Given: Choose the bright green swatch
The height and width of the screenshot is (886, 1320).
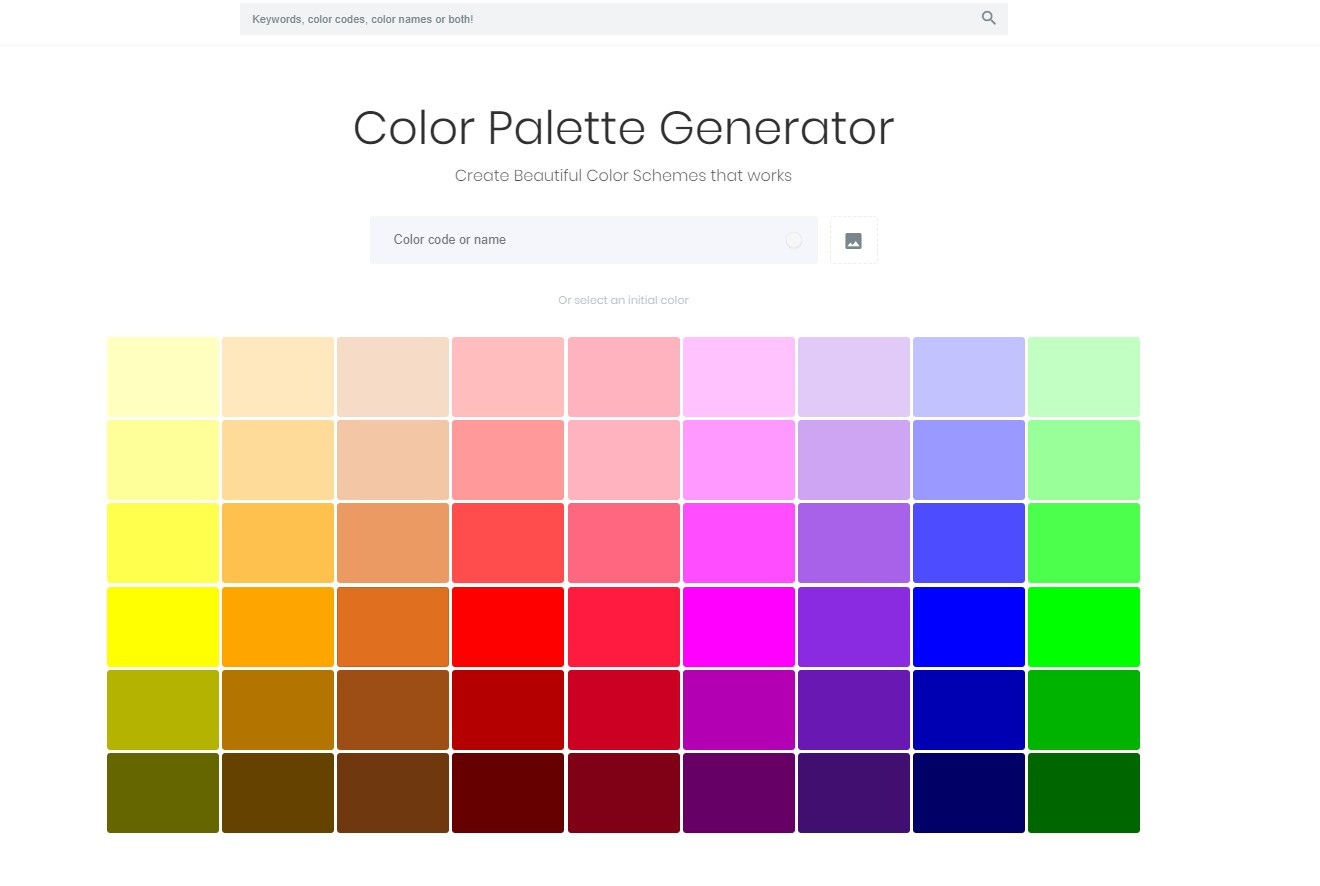Looking at the screenshot, I should (x=1084, y=627).
